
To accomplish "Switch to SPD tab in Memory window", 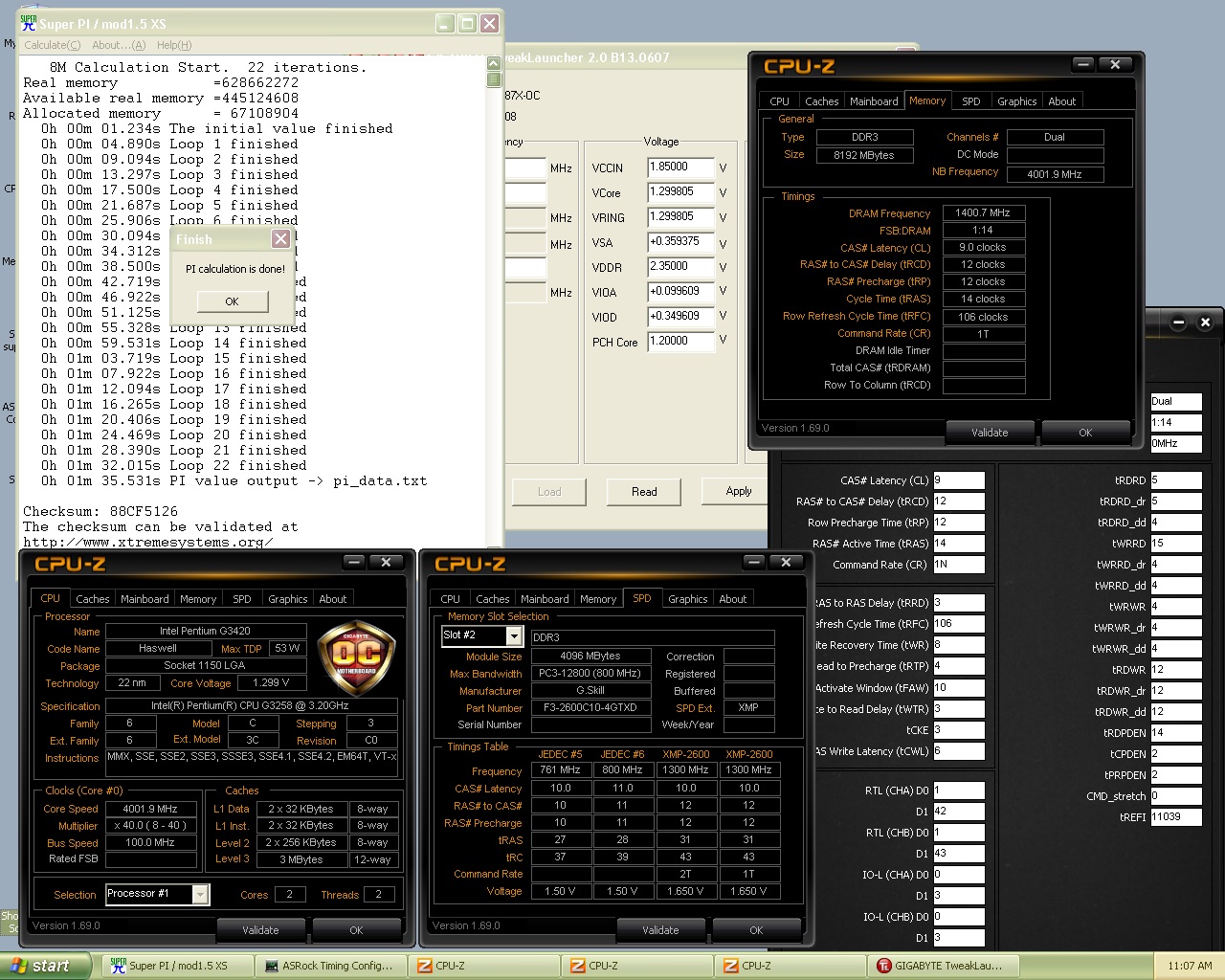I will (970, 101).
